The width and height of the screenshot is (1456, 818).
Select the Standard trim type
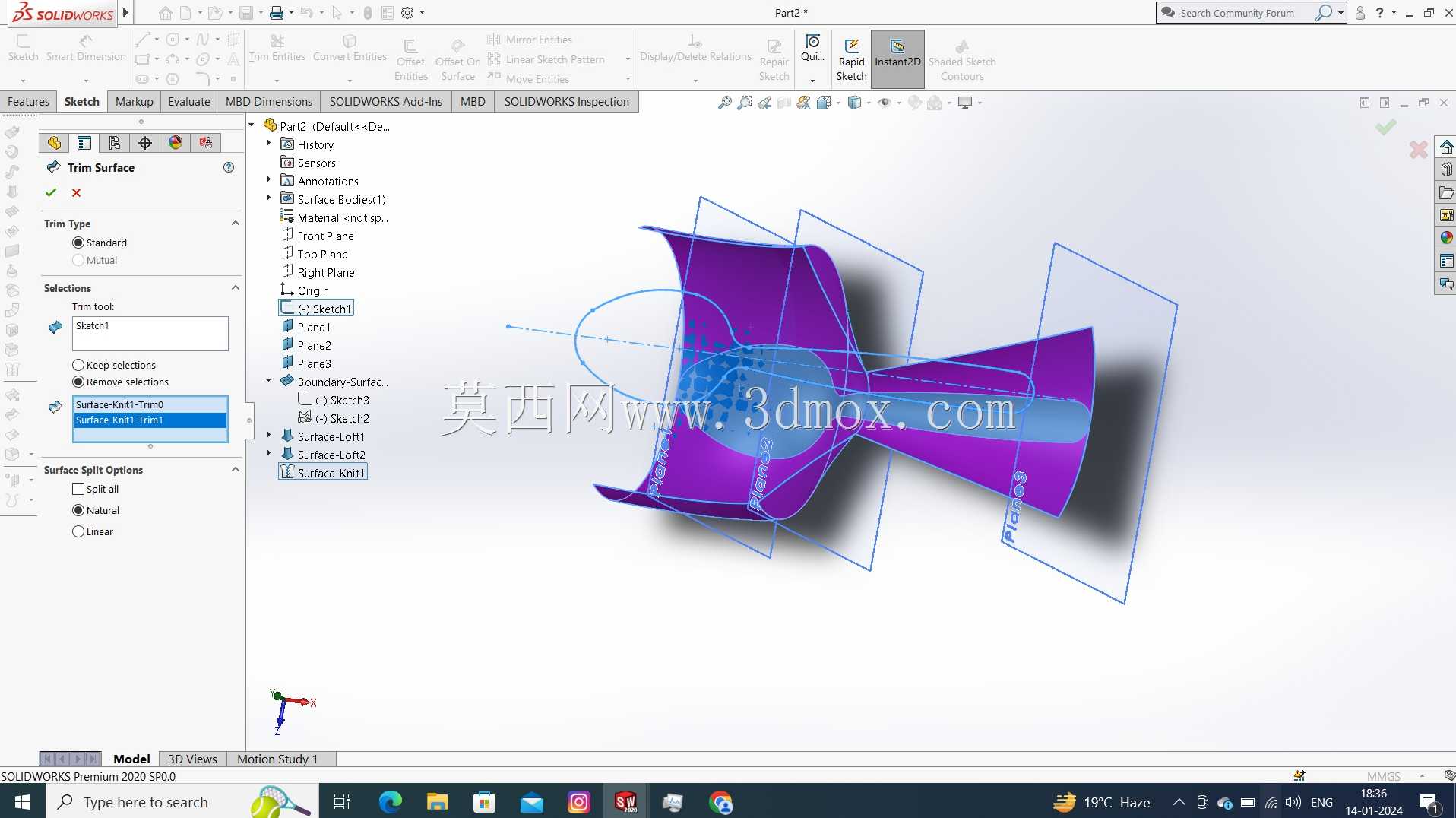[x=78, y=243]
